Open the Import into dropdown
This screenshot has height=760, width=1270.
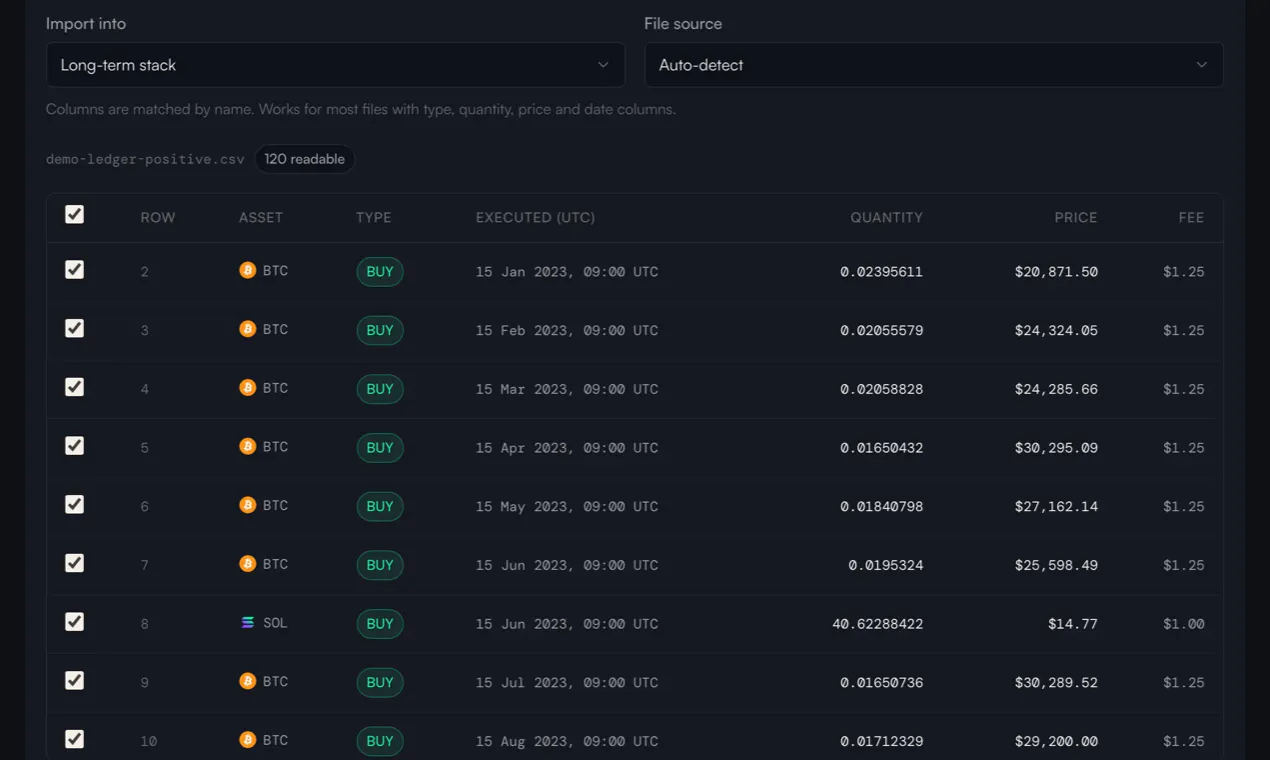click(335, 65)
